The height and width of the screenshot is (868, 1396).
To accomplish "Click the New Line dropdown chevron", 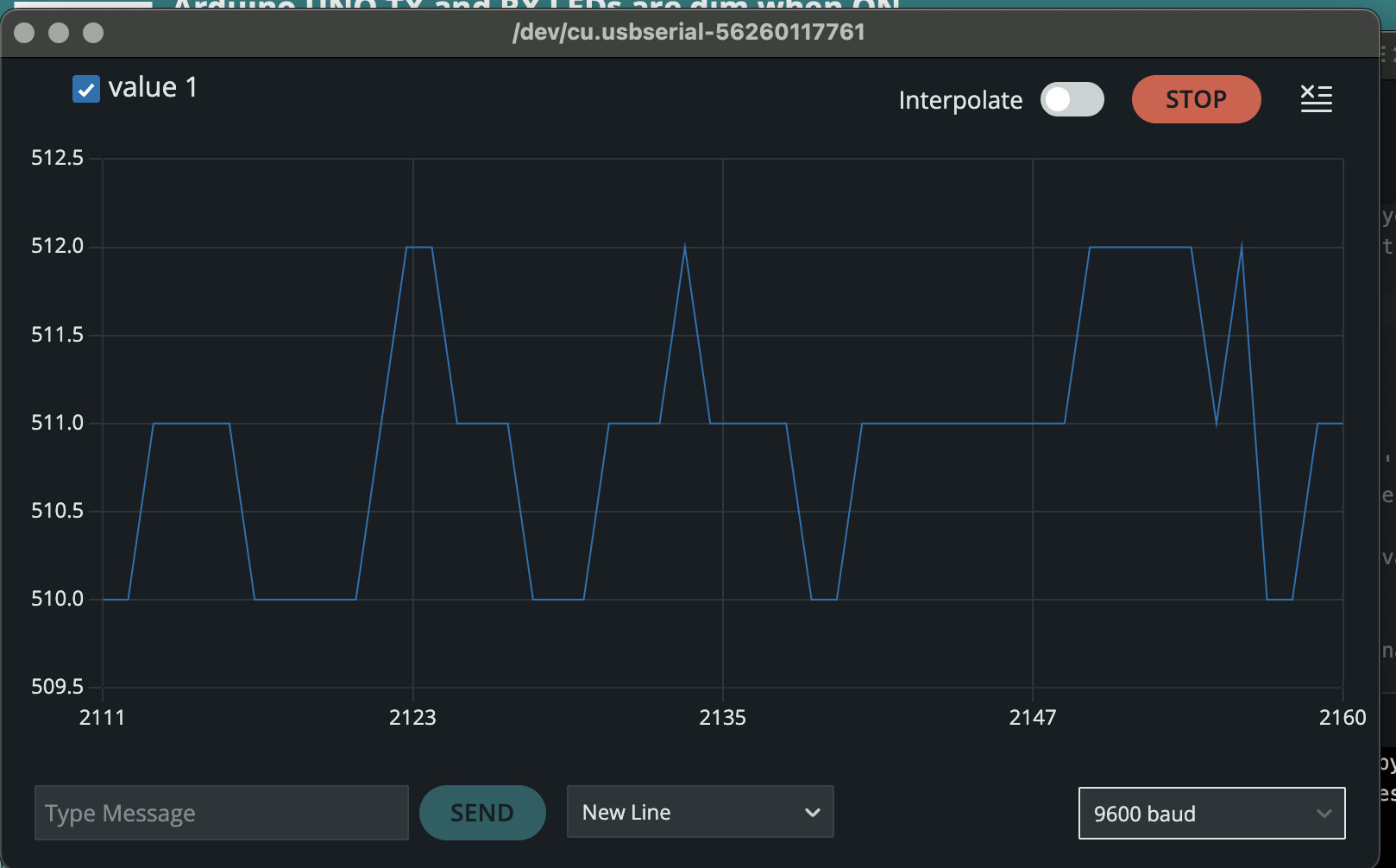I will 812,812.
